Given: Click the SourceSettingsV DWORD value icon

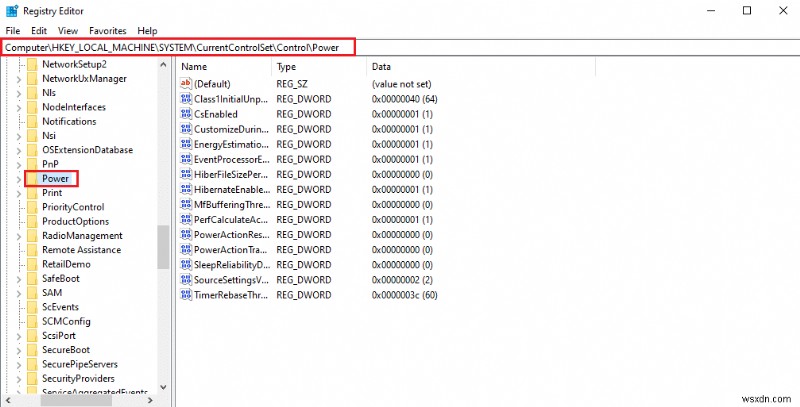Looking at the screenshot, I should (185, 280).
